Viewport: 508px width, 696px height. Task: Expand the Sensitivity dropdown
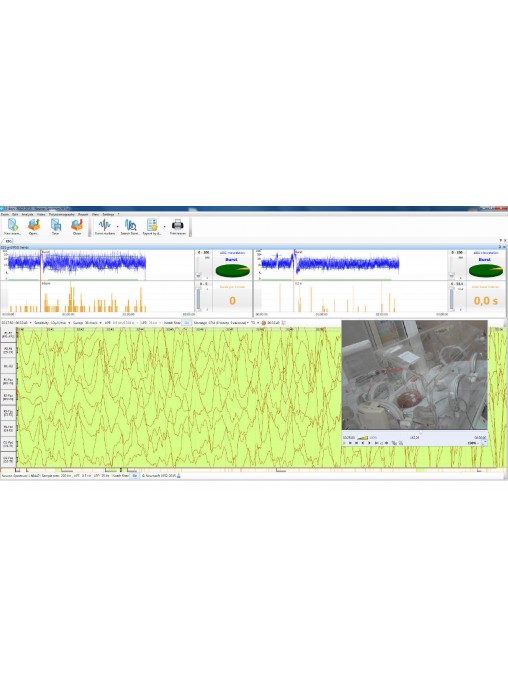69,323
